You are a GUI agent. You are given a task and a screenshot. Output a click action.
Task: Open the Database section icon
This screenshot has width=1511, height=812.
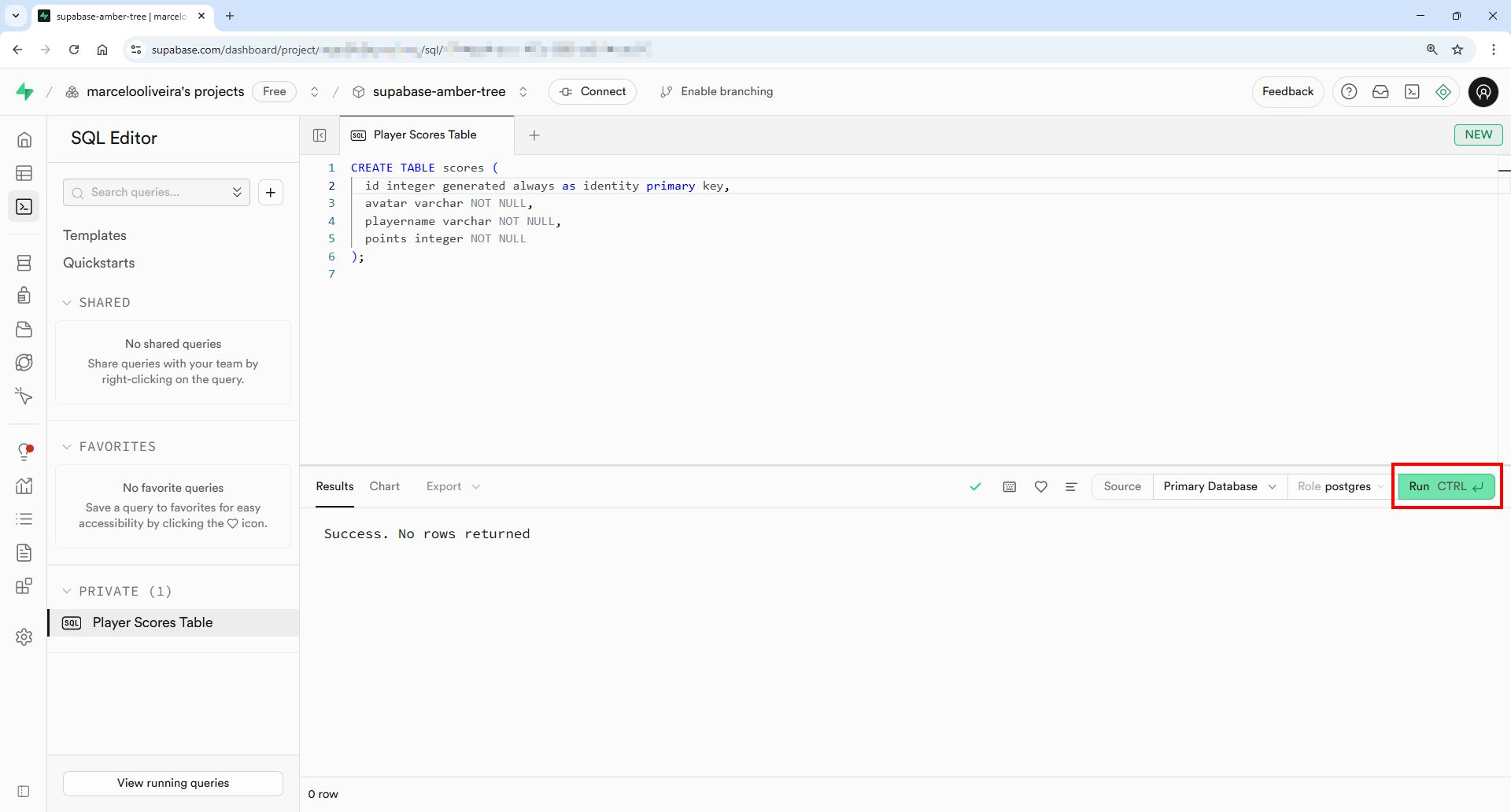click(25, 263)
